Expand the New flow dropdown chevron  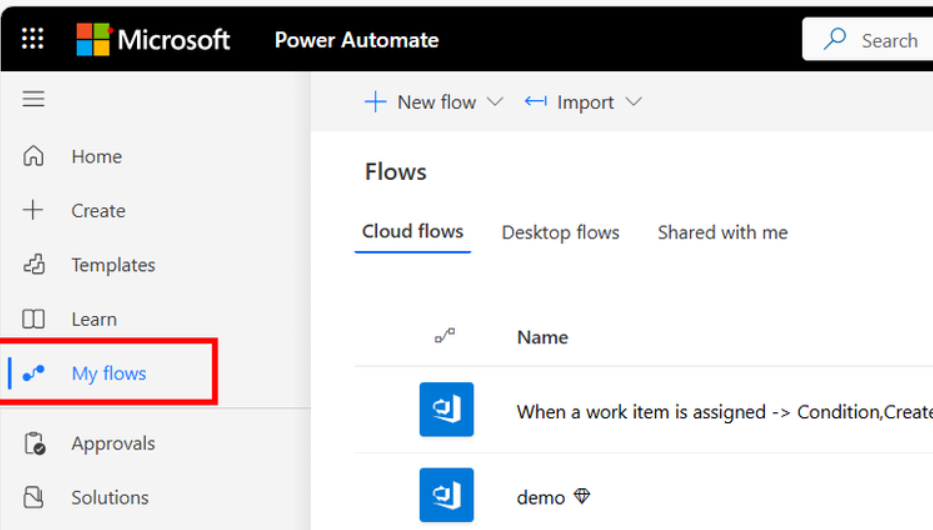[495, 102]
